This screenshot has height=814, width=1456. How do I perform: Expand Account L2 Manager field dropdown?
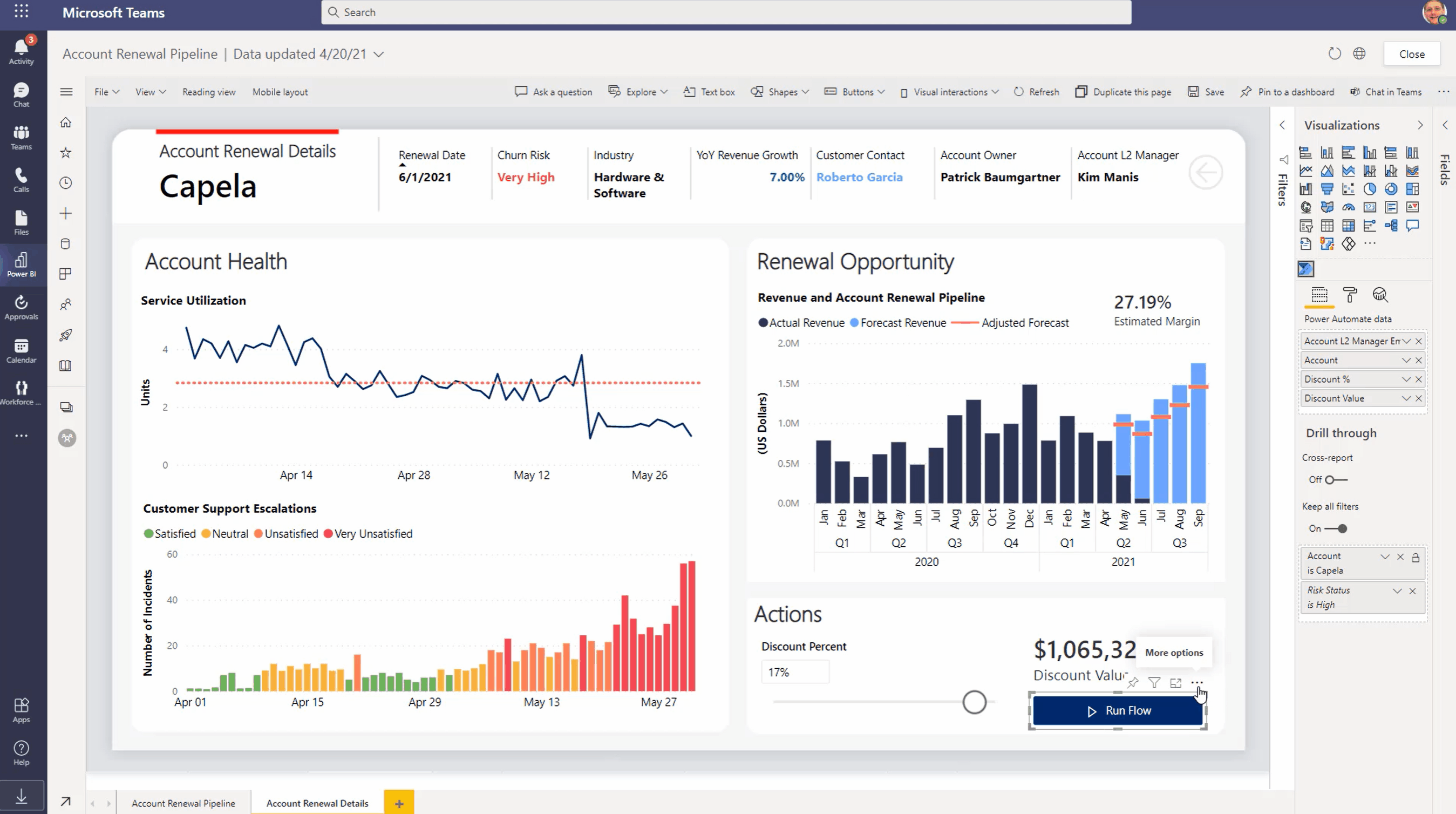pyautogui.click(x=1406, y=341)
